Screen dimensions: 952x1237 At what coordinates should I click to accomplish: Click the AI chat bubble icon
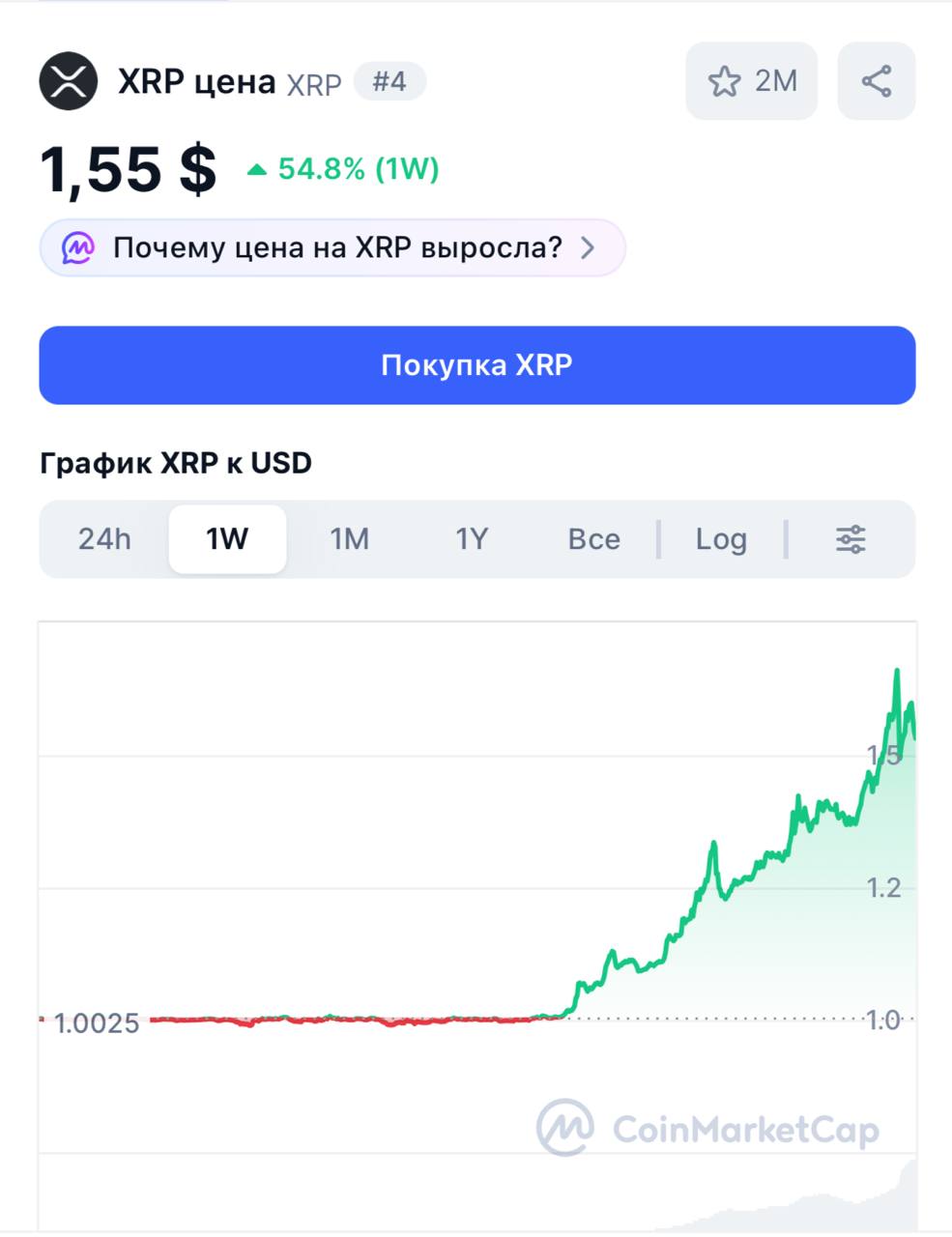(78, 248)
